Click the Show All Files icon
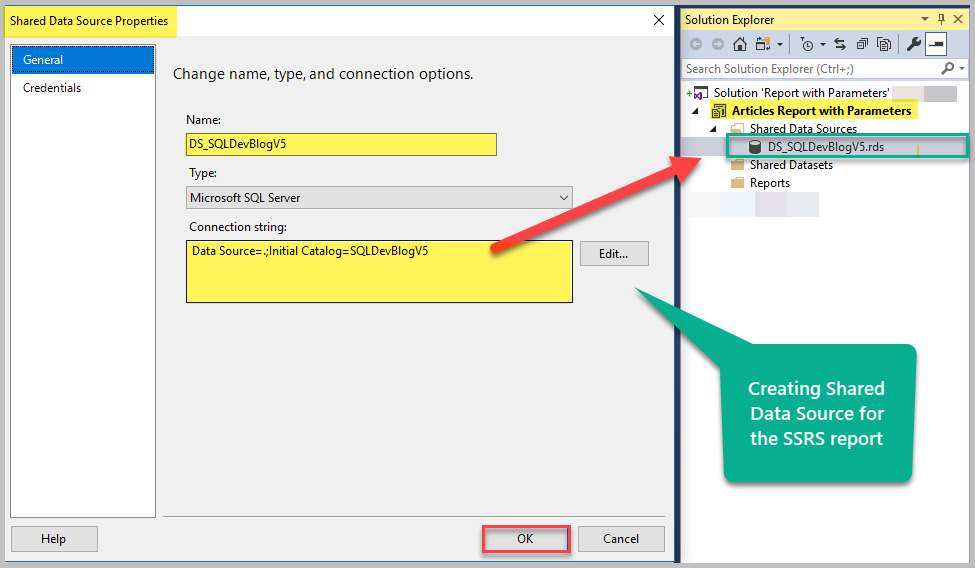This screenshot has width=975, height=568. point(884,44)
